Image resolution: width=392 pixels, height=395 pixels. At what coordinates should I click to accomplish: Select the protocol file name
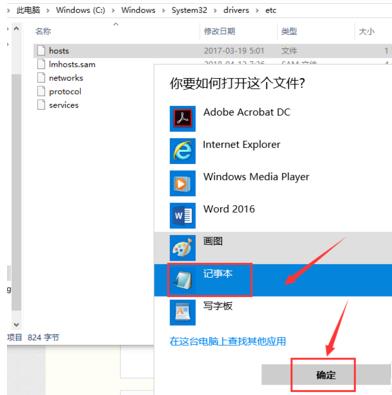click(x=65, y=92)
